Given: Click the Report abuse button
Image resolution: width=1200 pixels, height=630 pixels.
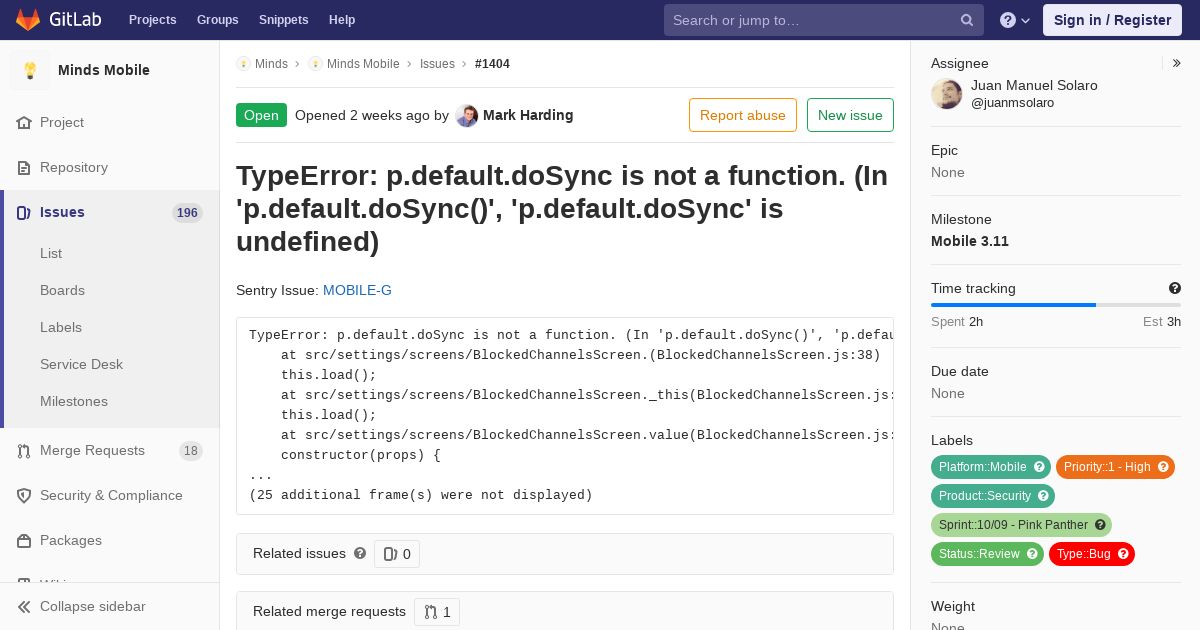Looking at the screenshot, I should coord(743,115).
